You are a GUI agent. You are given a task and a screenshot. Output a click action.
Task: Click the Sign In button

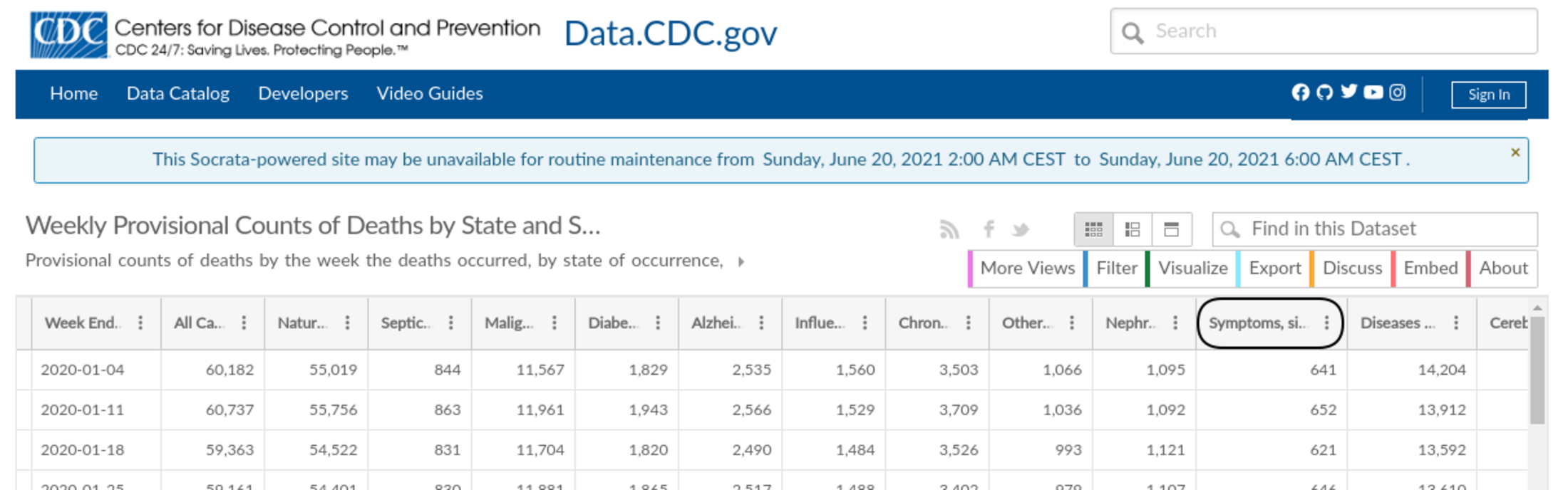point(1488,95)
